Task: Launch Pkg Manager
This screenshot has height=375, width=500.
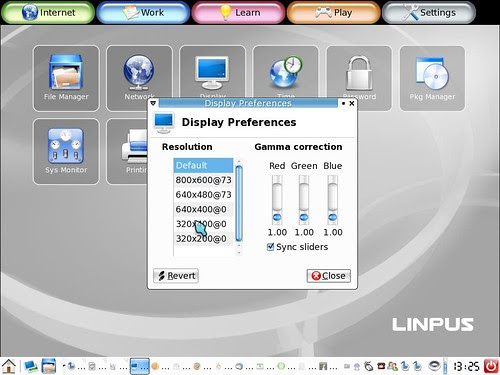Action: point(432,78)
